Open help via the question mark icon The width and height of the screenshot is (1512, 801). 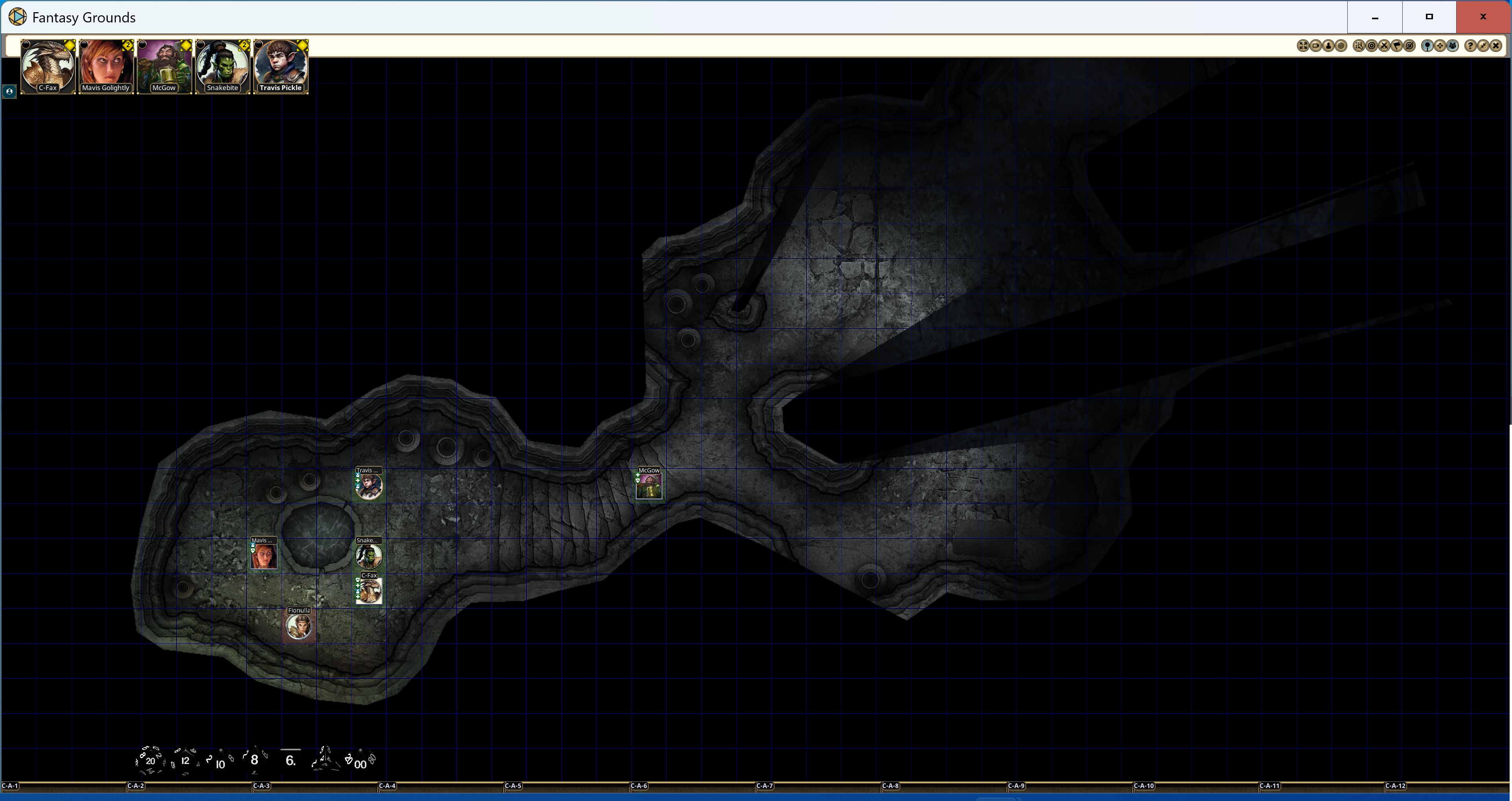click(x=1471, y=45)
